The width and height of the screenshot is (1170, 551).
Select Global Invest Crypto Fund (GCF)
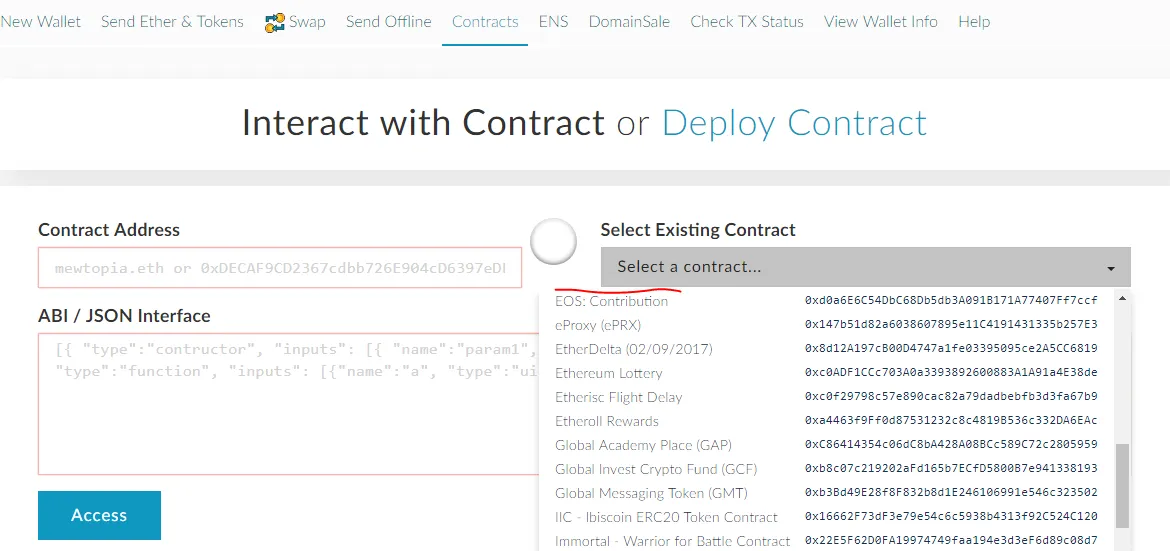[656, 469]
